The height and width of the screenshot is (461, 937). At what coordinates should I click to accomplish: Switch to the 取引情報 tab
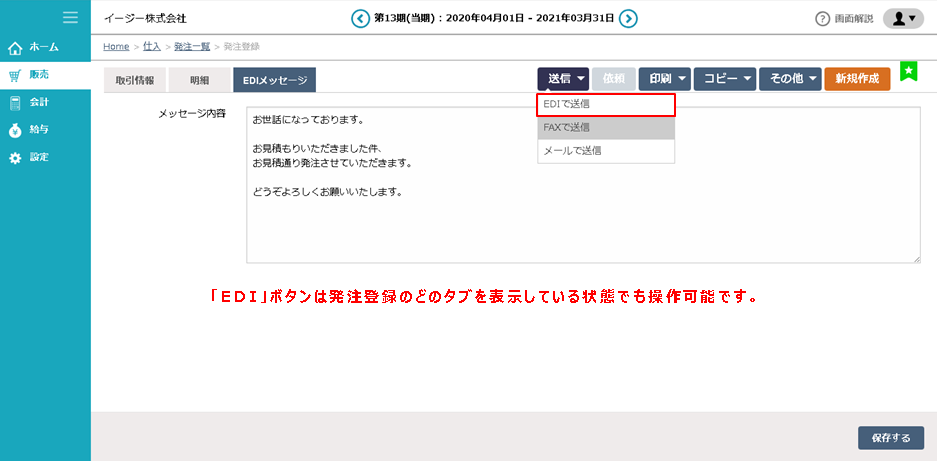[x=135, y=81]
